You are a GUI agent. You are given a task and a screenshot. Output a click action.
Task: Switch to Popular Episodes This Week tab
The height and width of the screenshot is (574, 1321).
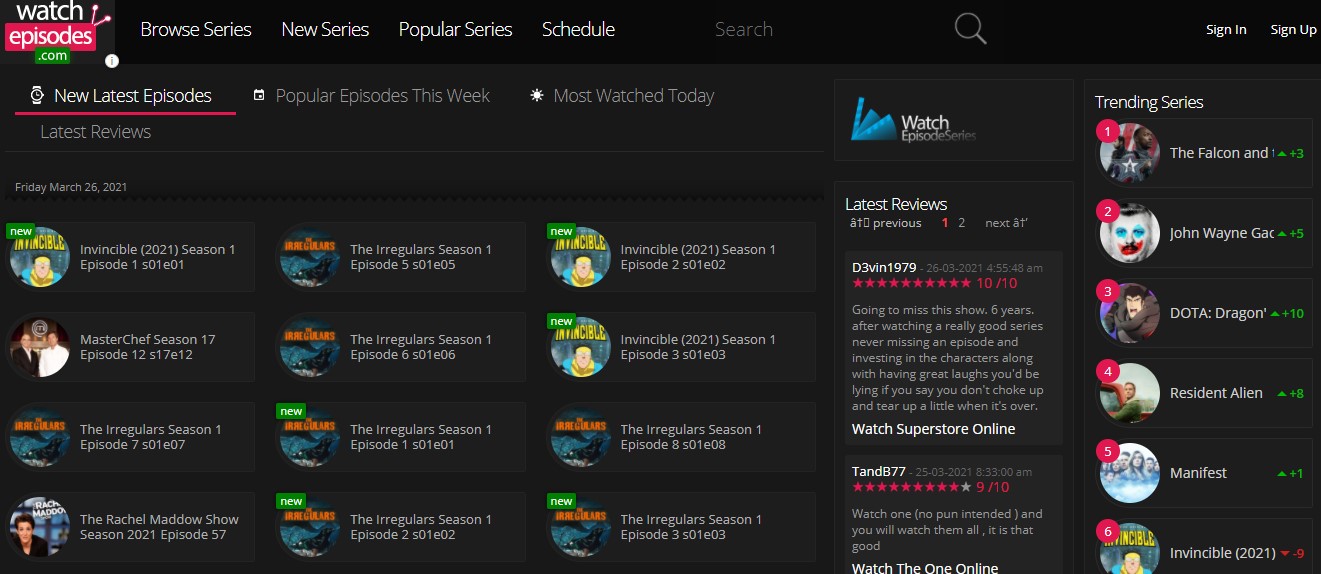click(371, 95)
